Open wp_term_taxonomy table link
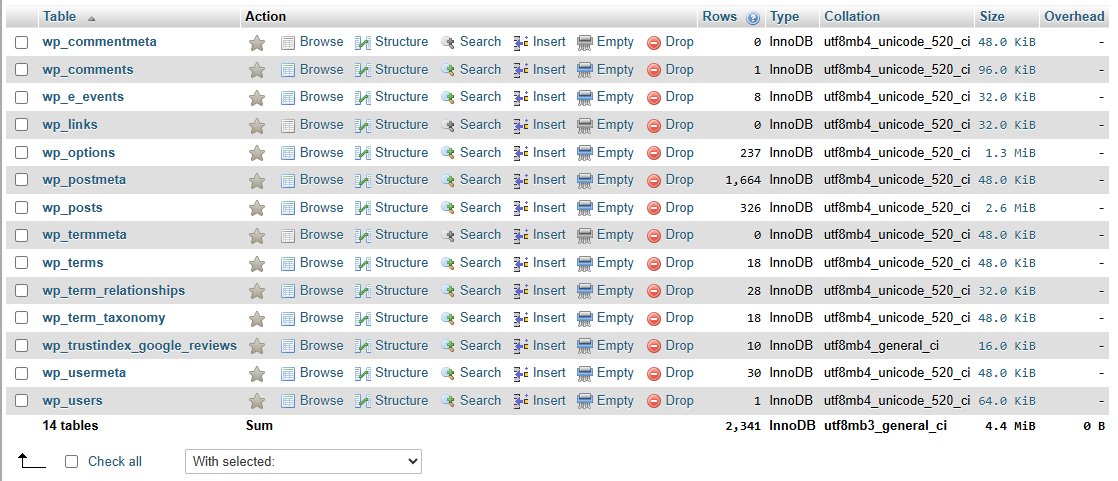The image size is (1118, 481). pyautogui.click(x=104, y=318)
